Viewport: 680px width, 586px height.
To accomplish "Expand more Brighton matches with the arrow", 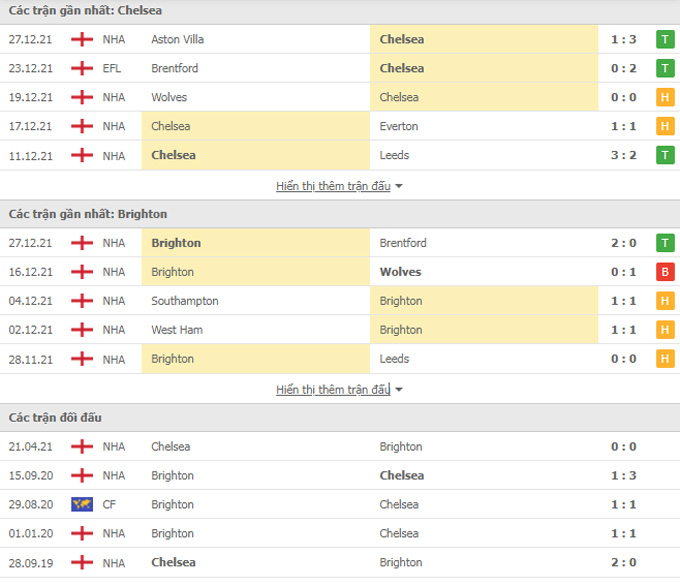I will pos(399,390).
